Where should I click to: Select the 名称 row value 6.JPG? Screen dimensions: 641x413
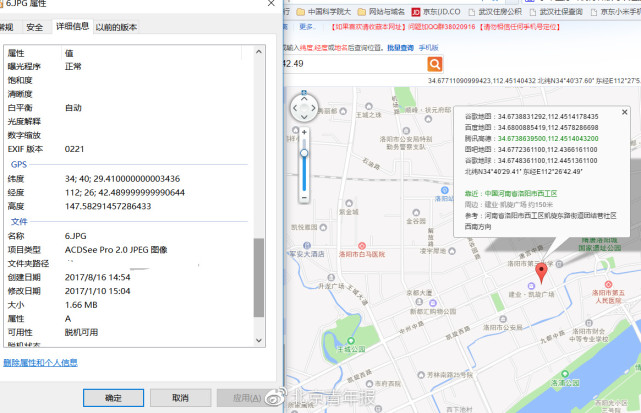(x=76, y=236)
